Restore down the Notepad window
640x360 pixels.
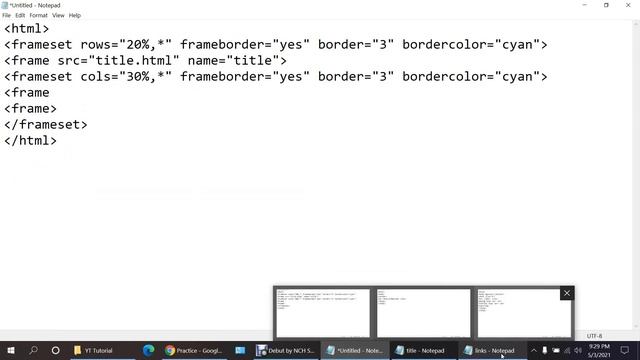coord(606,5)
